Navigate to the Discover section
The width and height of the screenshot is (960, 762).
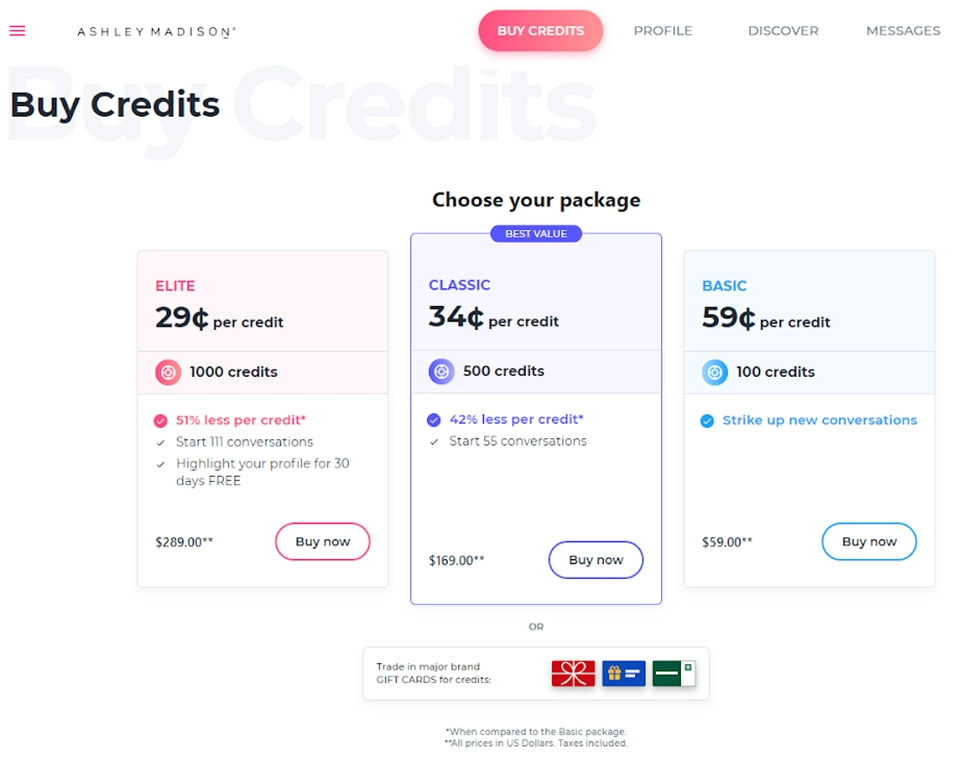pos(783,31)
